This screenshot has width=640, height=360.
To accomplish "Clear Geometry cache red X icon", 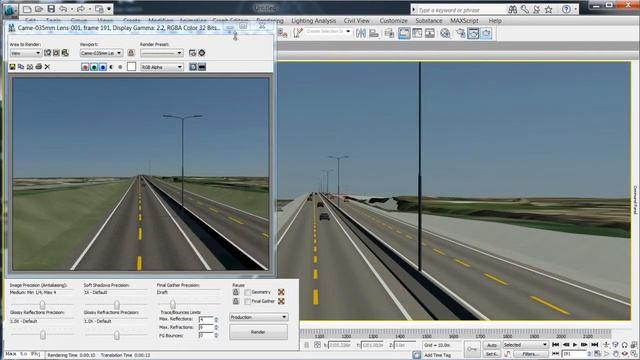I will (x=281, y=292).
